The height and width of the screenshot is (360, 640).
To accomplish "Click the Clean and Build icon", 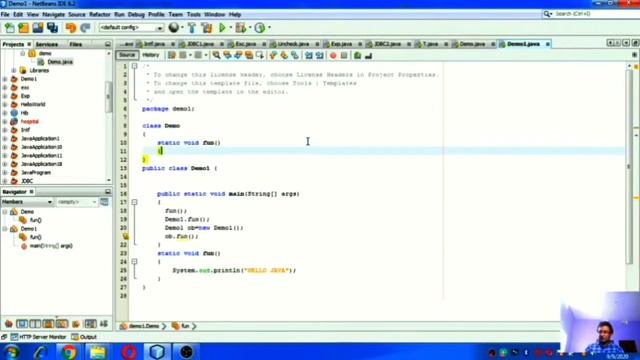I will [x=207, y=28].
